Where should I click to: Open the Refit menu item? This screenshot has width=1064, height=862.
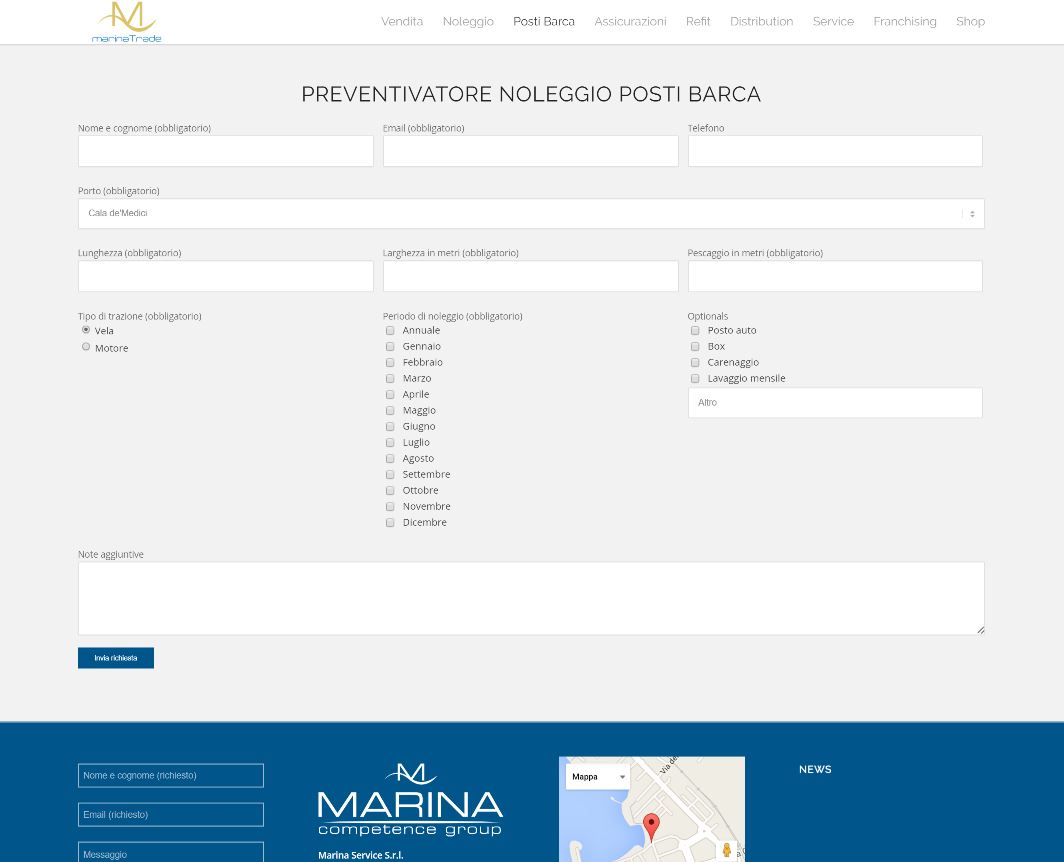coord(698,22)
